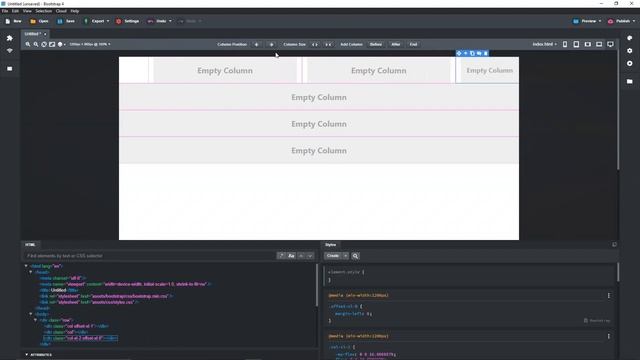The height and width of the screenshot is (360, 640).
Task: Toggle the regex search option button
Action: pos(281,256)
